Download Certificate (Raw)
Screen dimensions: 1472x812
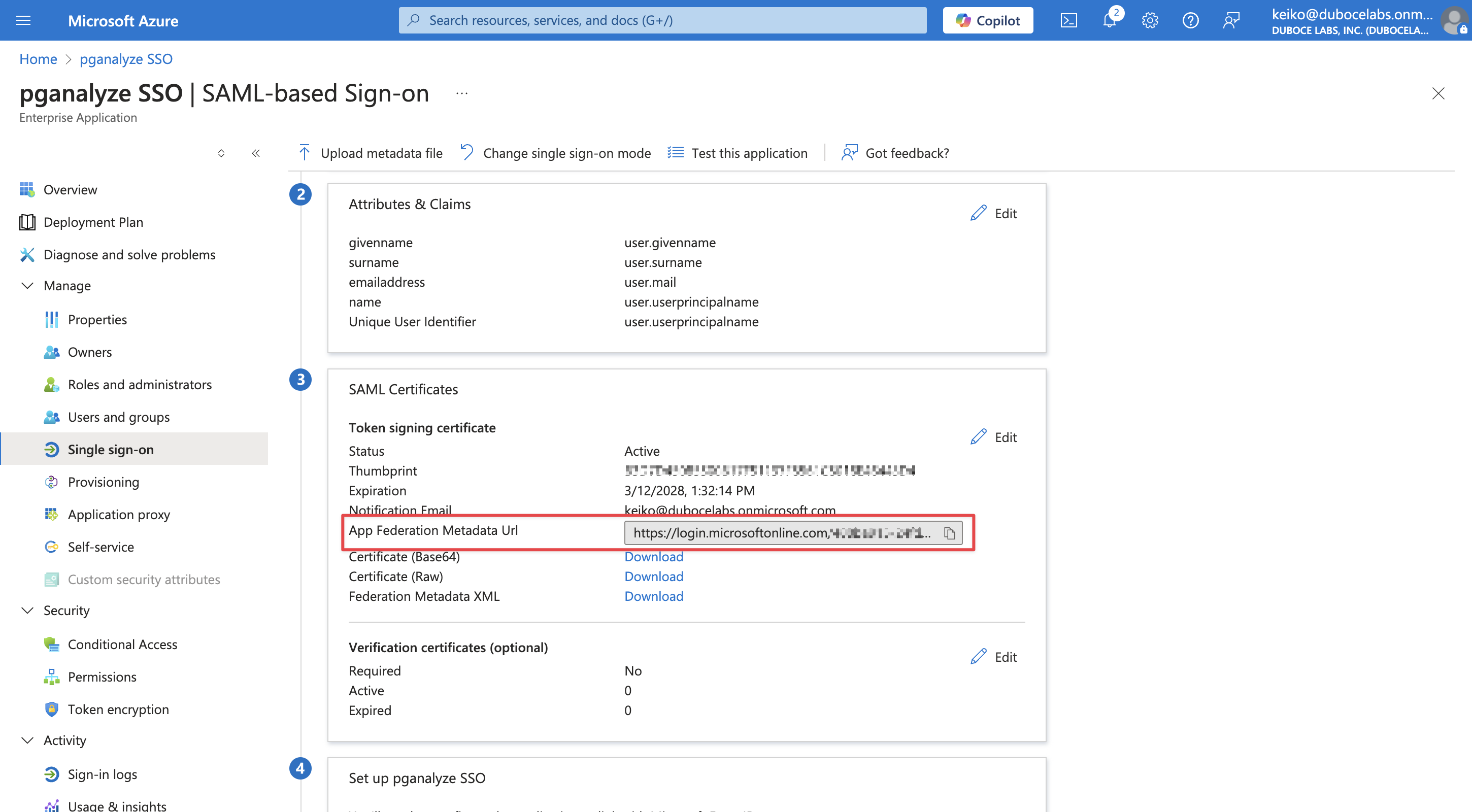(654, 577)
